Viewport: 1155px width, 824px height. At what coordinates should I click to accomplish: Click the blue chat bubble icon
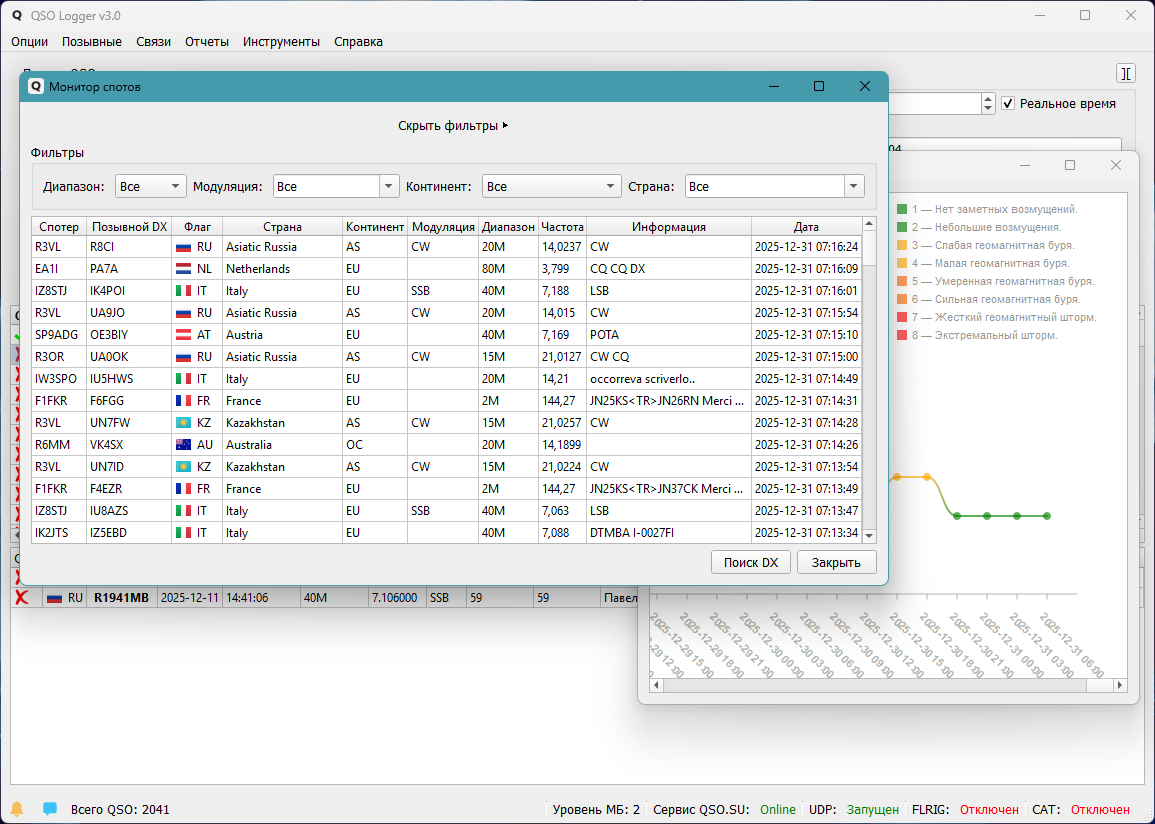[50, 809]
